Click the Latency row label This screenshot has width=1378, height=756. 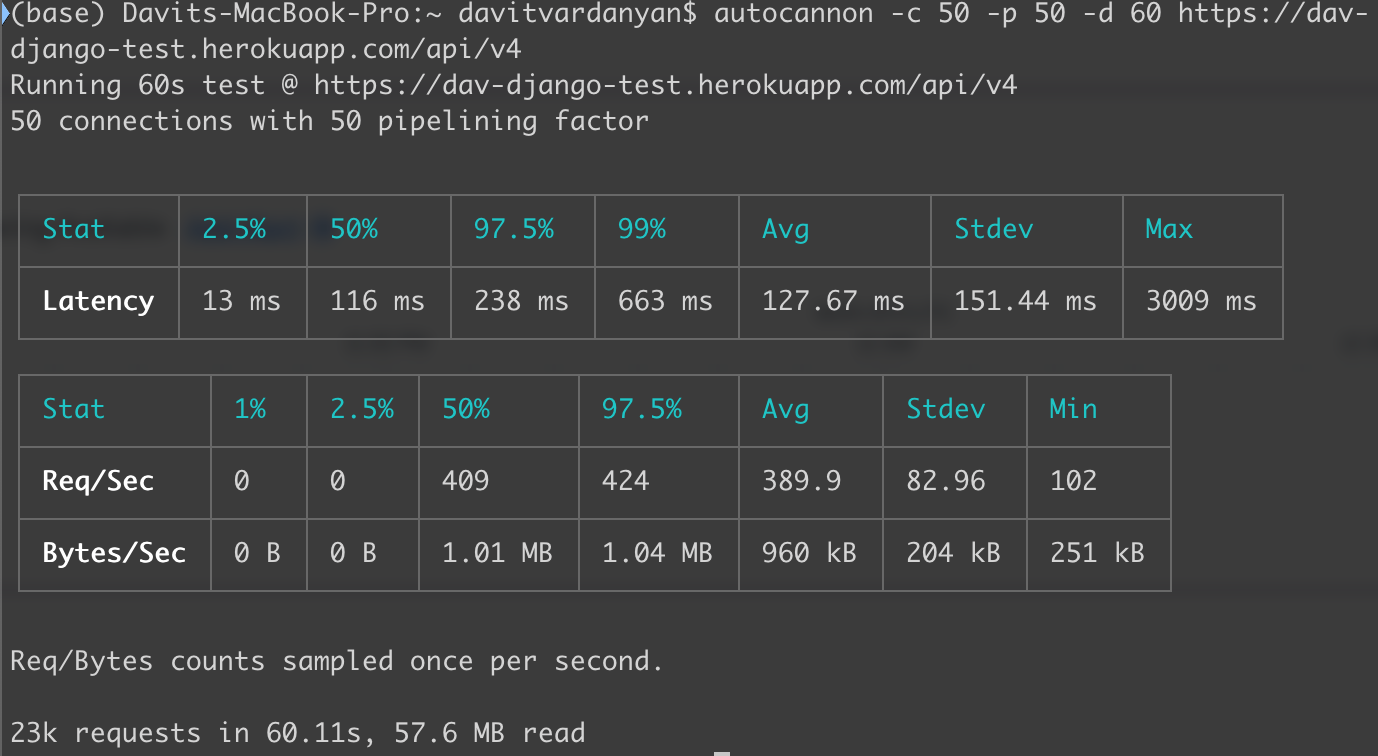(98, 301)
